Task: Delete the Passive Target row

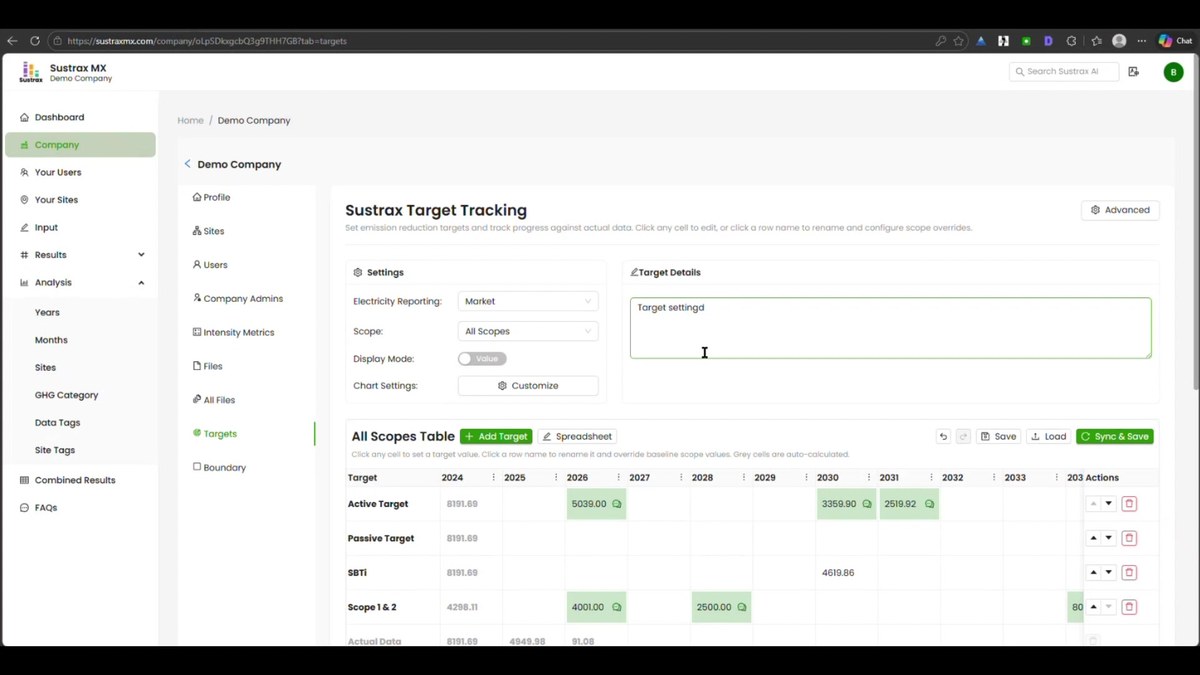Action: [x=1129, y=538]
